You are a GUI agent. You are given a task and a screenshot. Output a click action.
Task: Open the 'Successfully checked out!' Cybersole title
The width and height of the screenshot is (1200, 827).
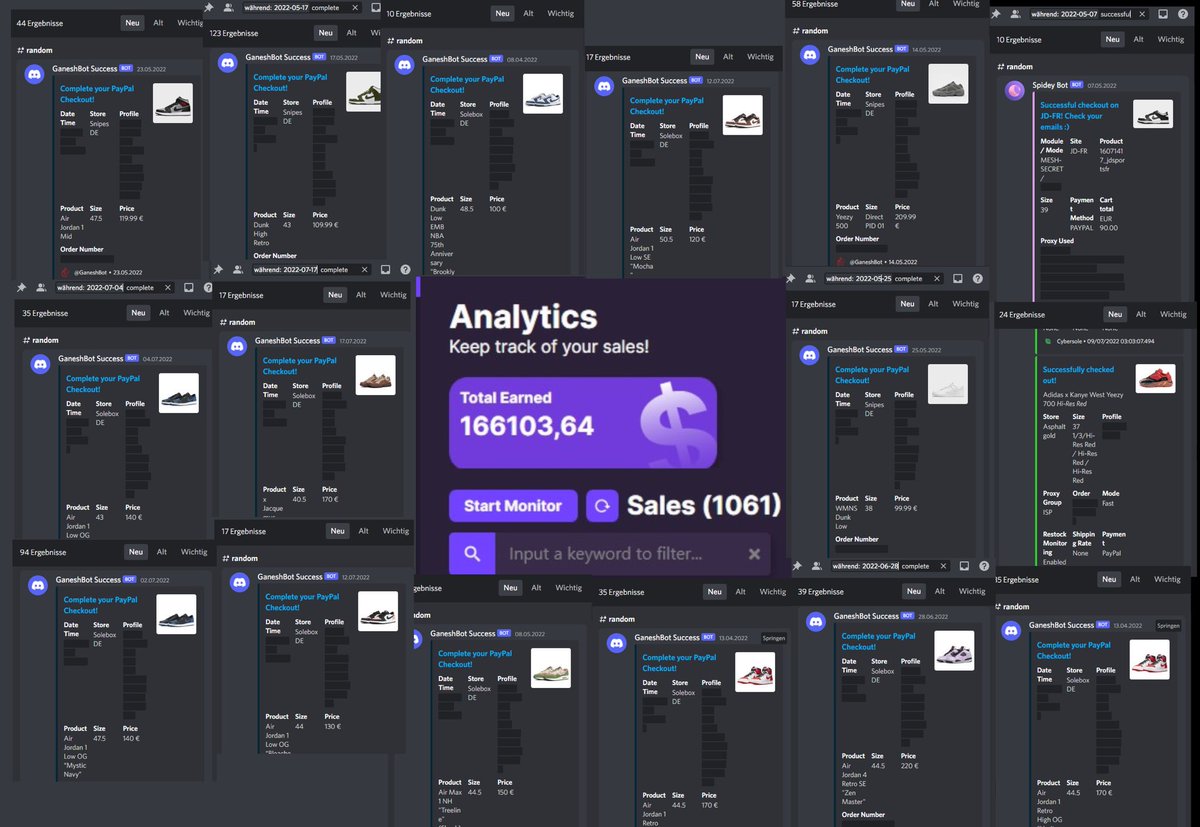coord(1078,375)
